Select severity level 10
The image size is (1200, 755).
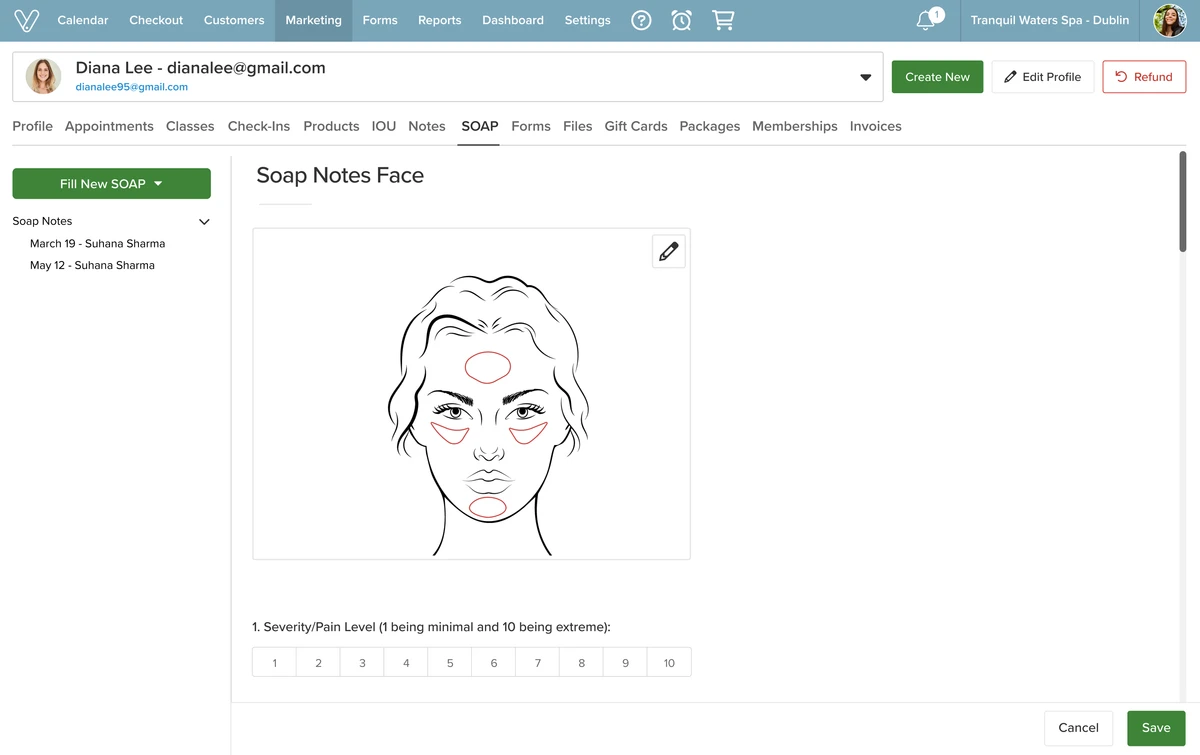pyautogui.click(x=669, y=662)
